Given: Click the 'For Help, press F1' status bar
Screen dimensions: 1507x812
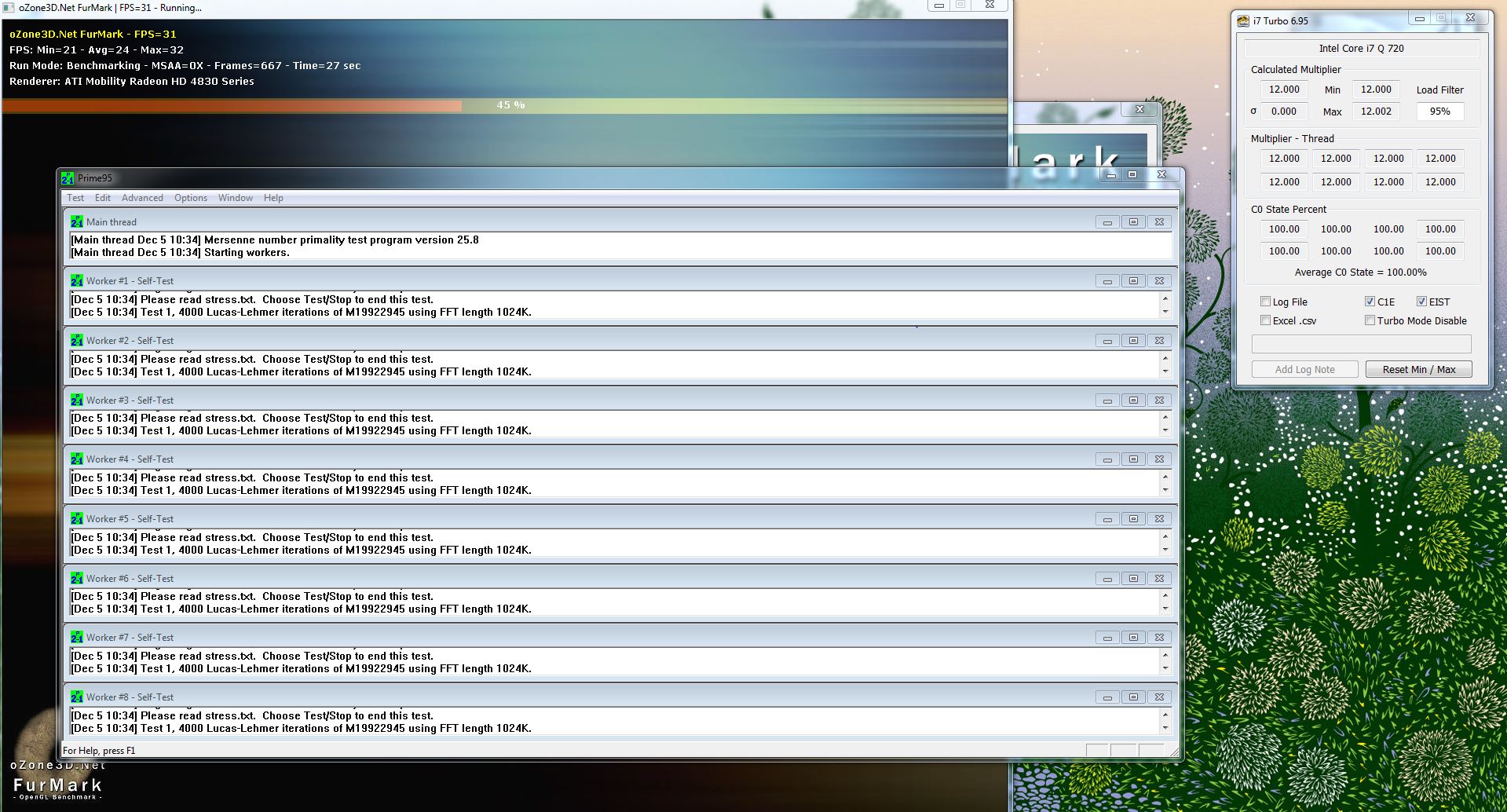Looking at the screenshot, I should pos(99,751).
